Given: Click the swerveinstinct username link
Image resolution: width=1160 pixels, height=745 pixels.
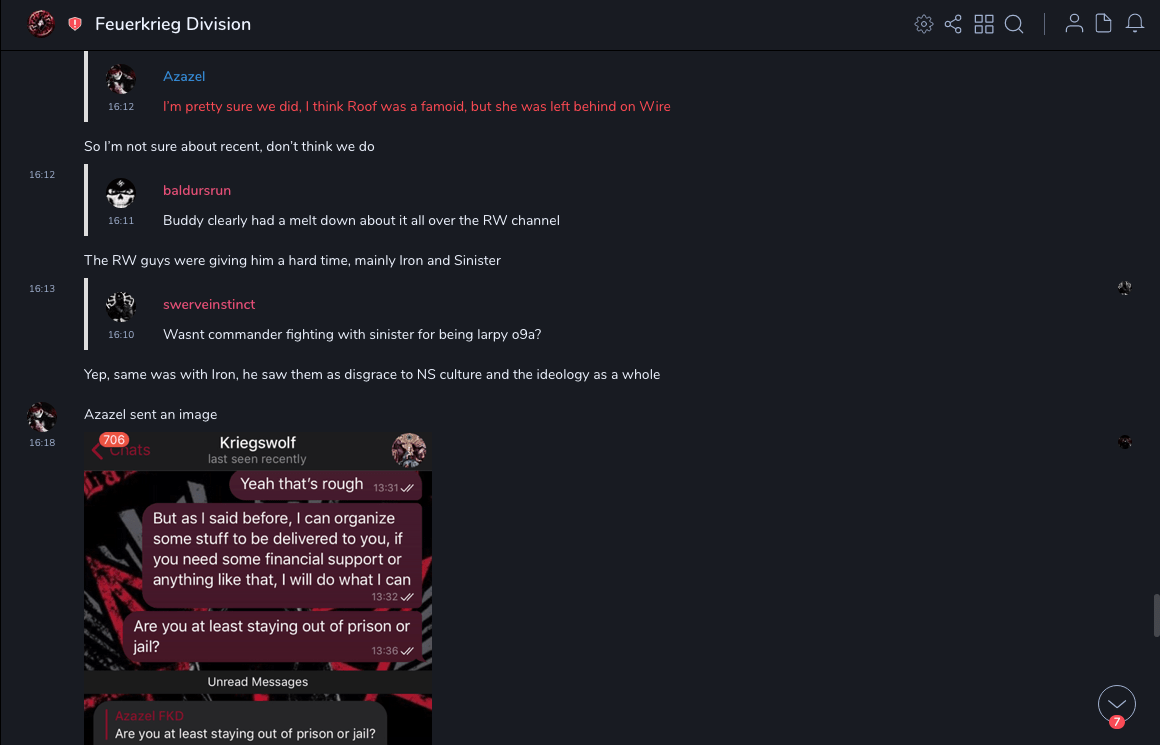Looking at the screenshot, I should tap(209, 304).
